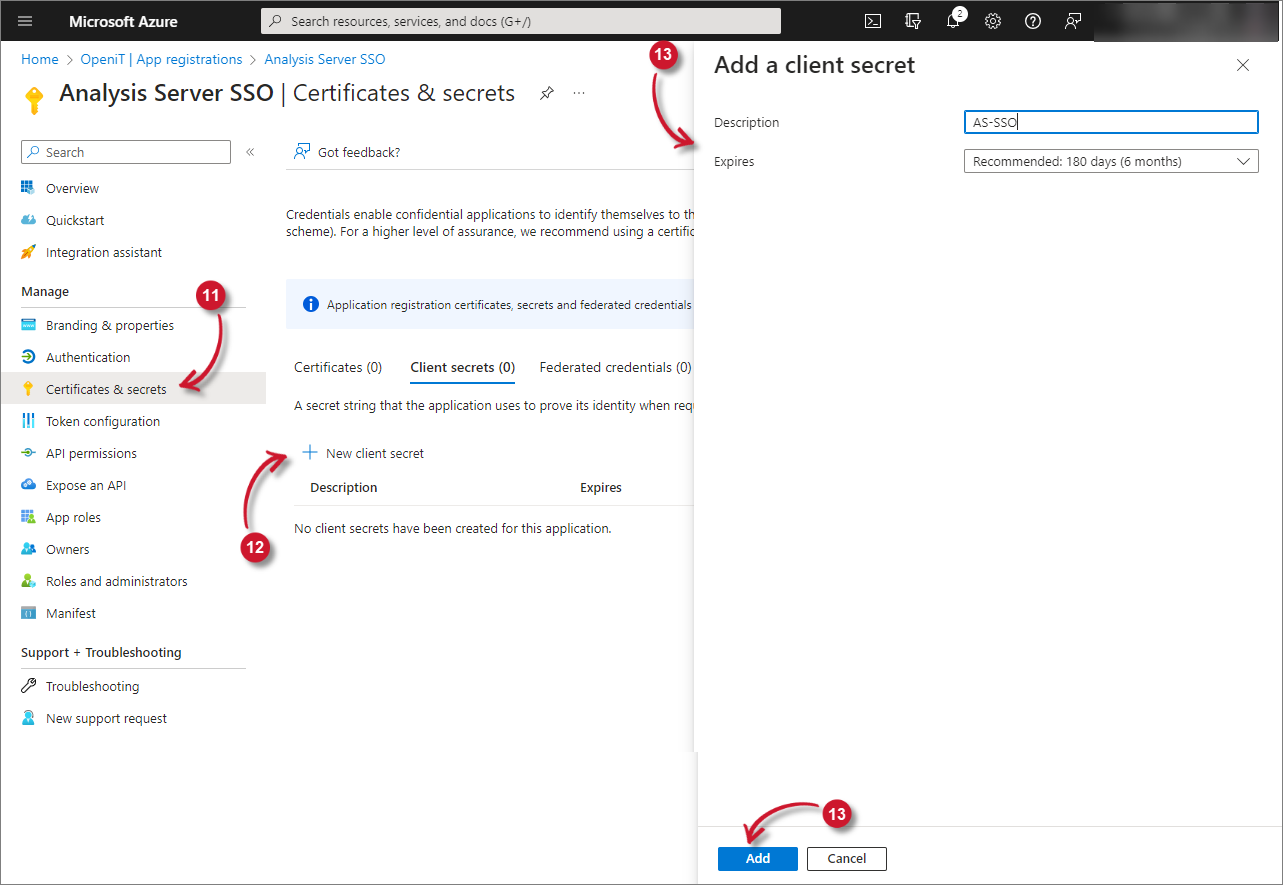Click the blue info icon in banner
This screenshot has width=1283, height=885.
311,304
